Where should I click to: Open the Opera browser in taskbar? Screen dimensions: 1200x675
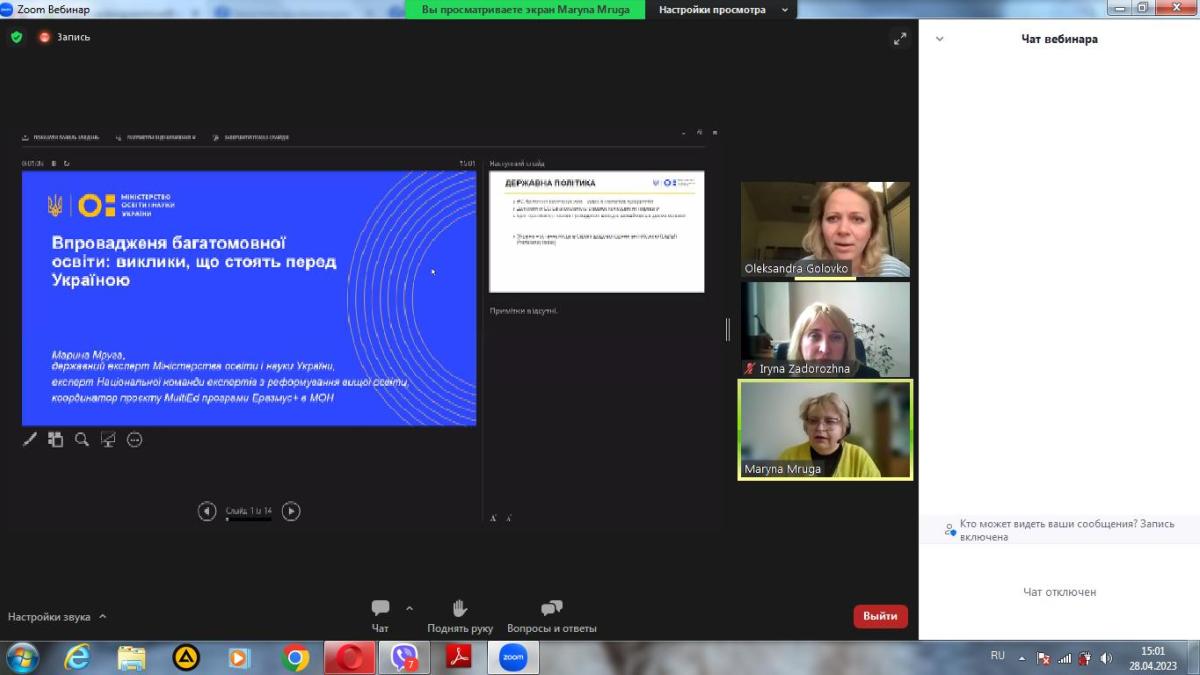point(350,657)
